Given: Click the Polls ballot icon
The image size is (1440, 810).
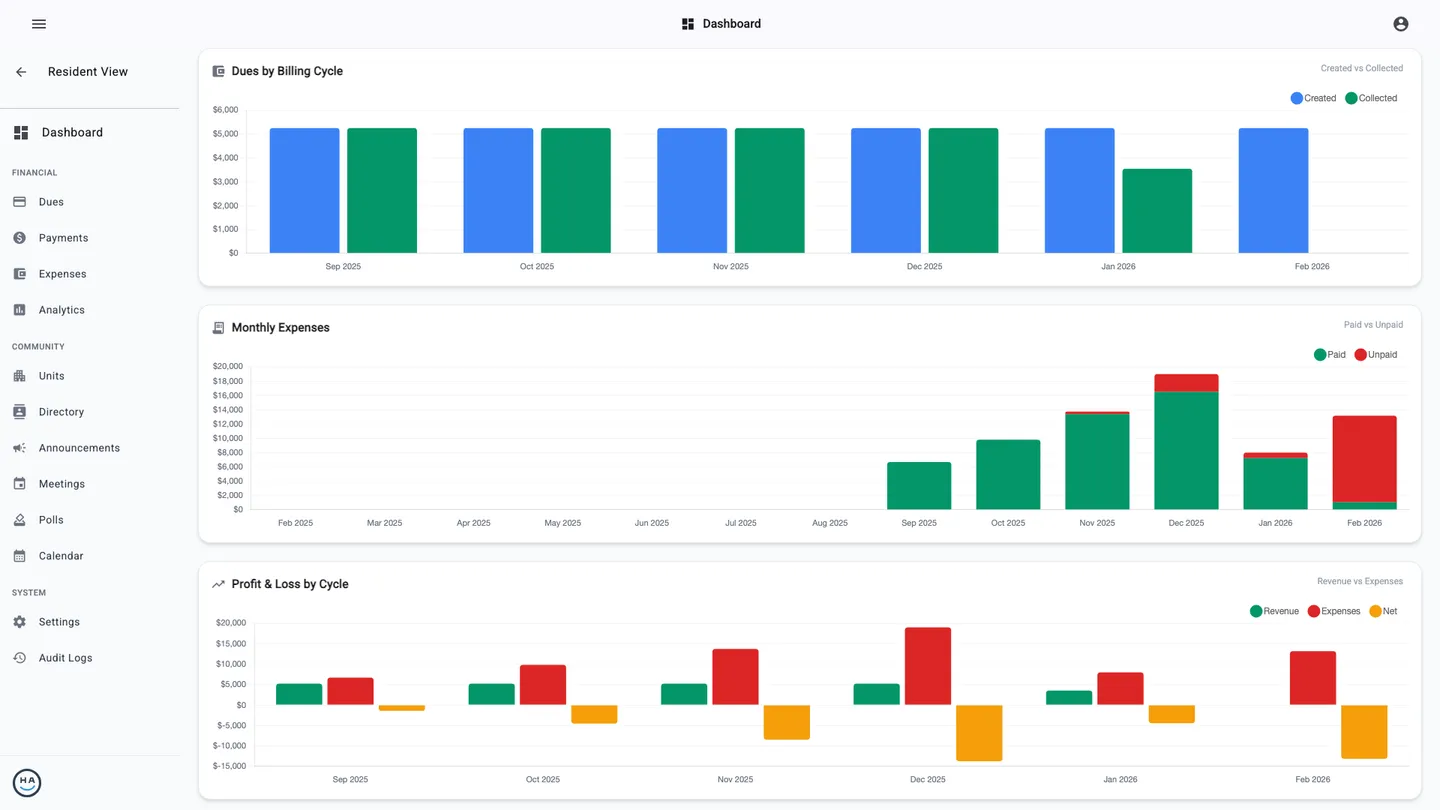Looking at the screenshot, I should point(19,520).
